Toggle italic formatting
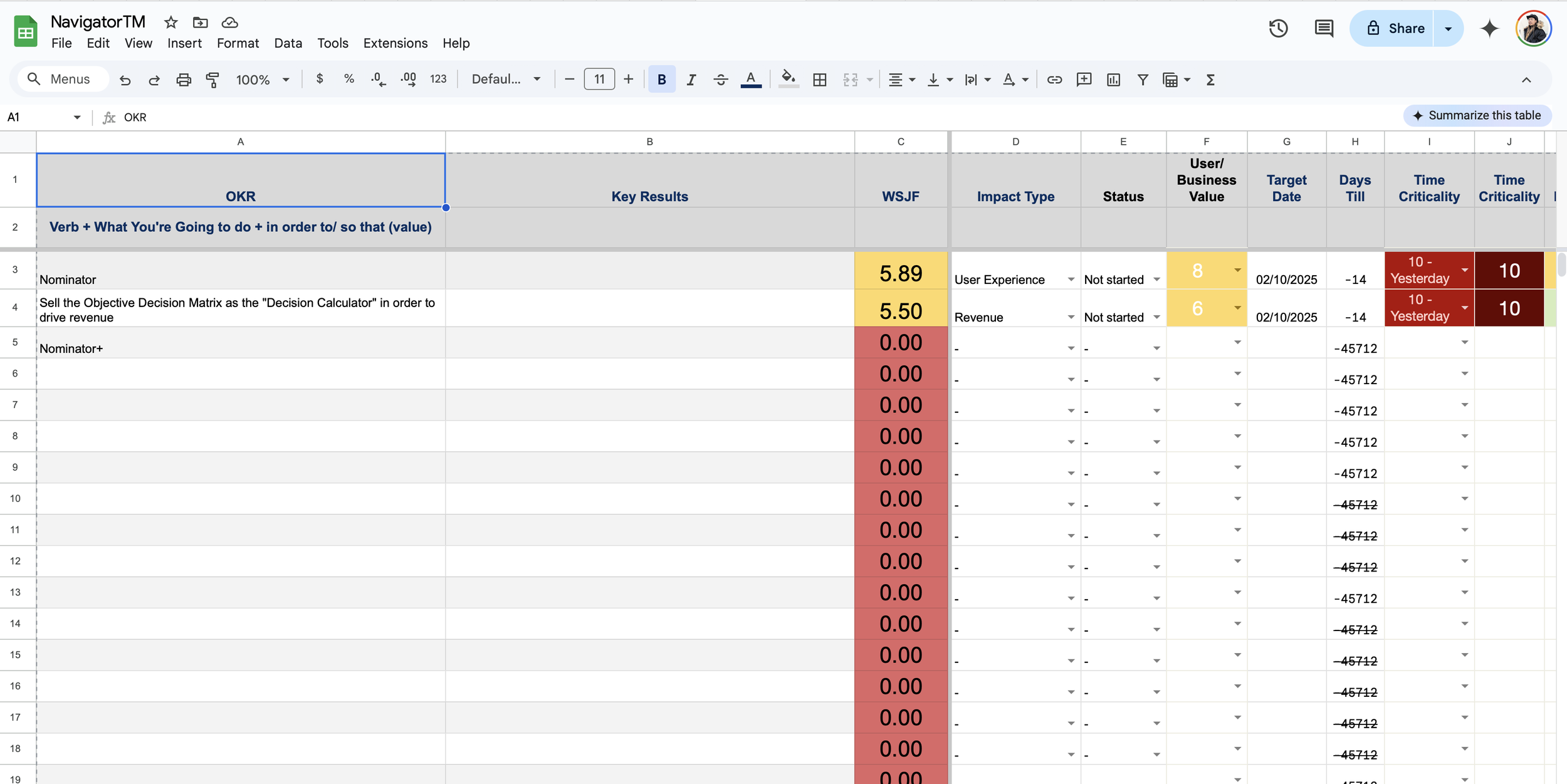 [x=691, y=80]
